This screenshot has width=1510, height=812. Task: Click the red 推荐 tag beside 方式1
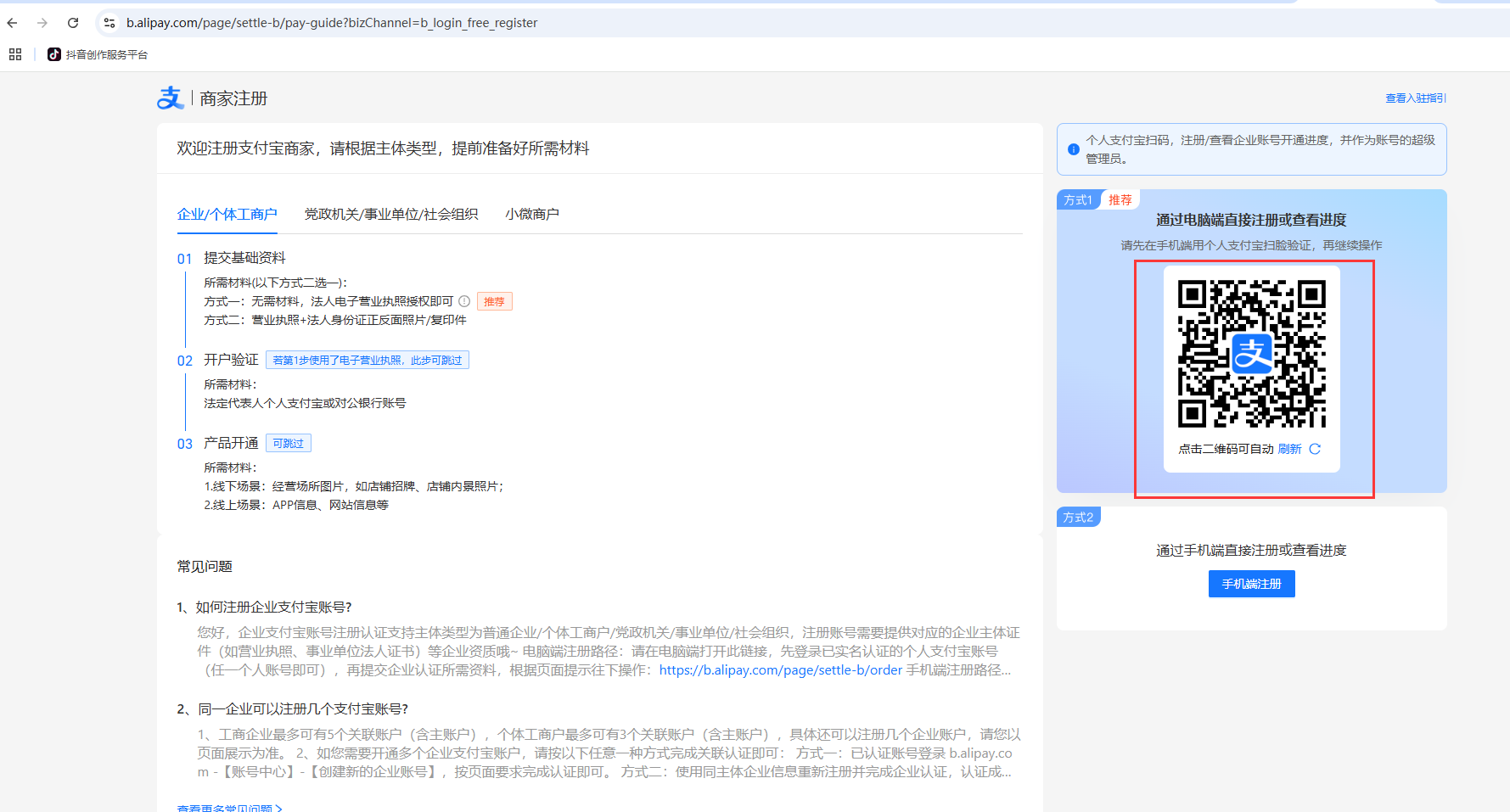coord(1120,199)
